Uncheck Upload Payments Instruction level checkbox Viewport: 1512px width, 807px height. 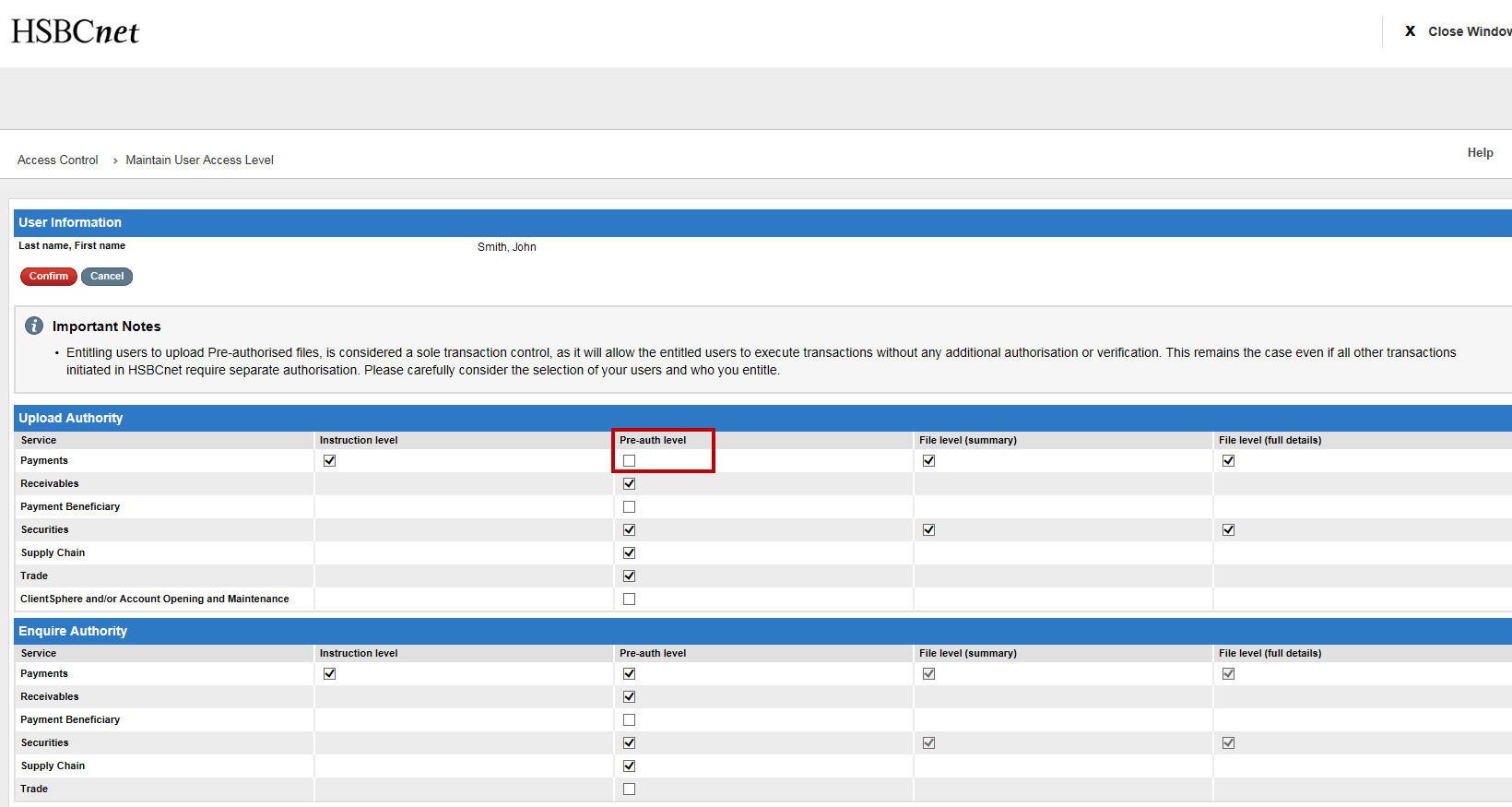click(x=329, y=460)
